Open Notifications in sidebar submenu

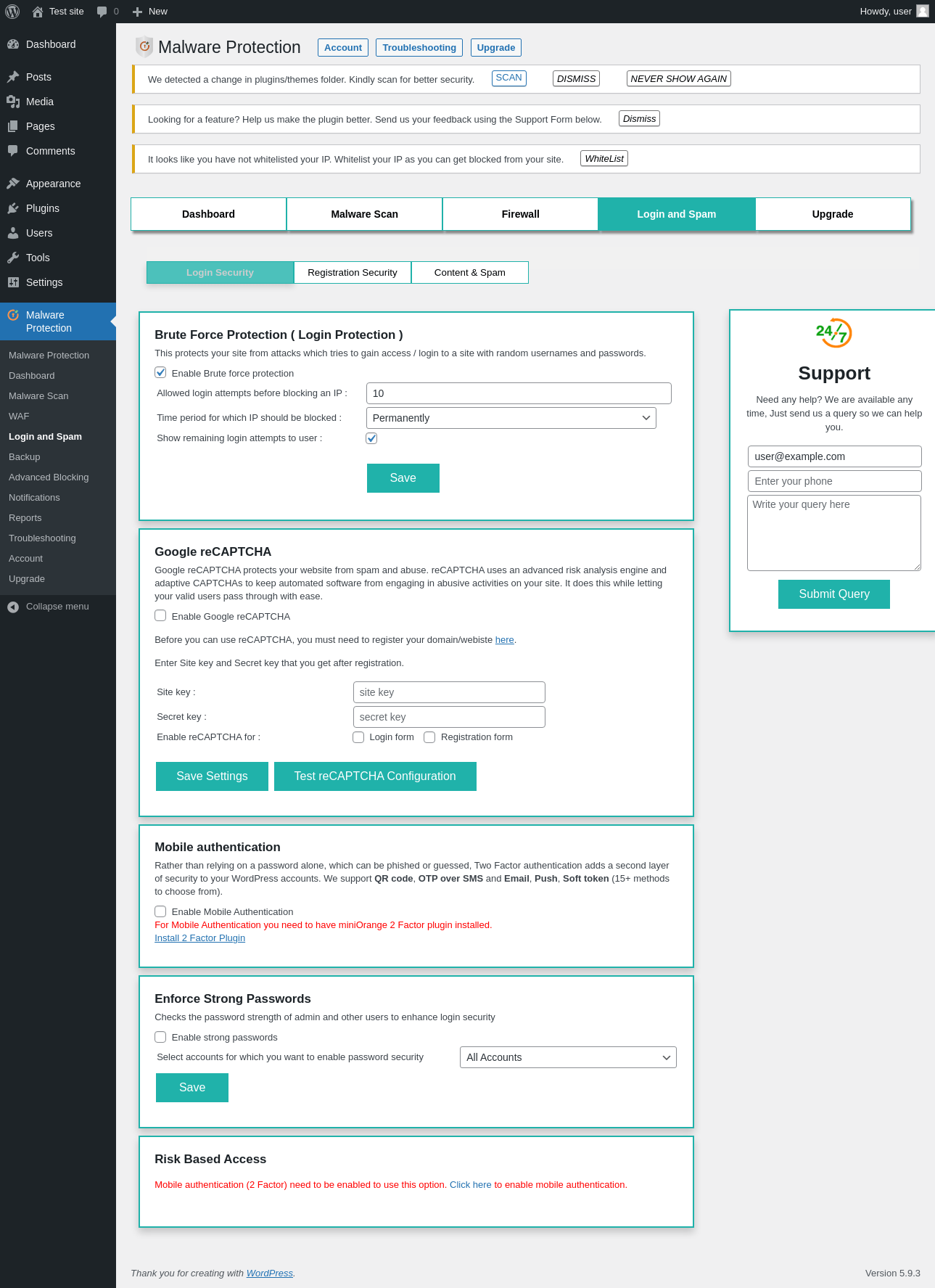[x=34, y=498]
